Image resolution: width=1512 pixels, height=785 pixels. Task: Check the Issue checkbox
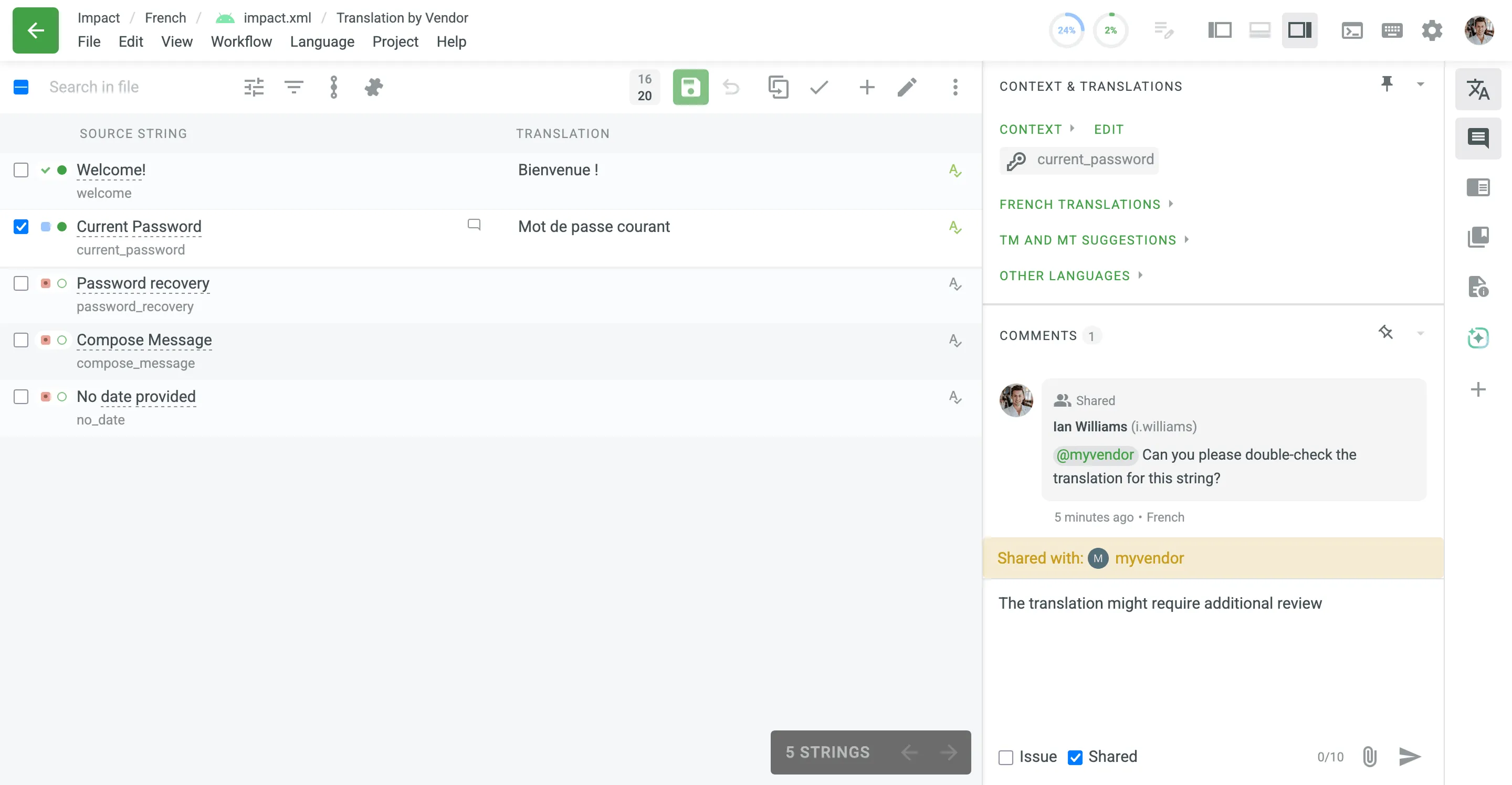(1006, 757)
